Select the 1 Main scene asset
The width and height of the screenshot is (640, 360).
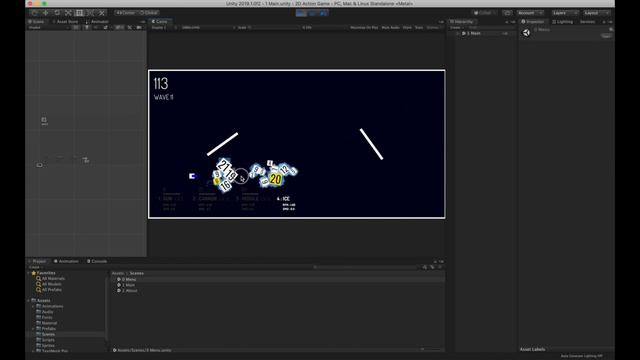[x=126, y=285]
